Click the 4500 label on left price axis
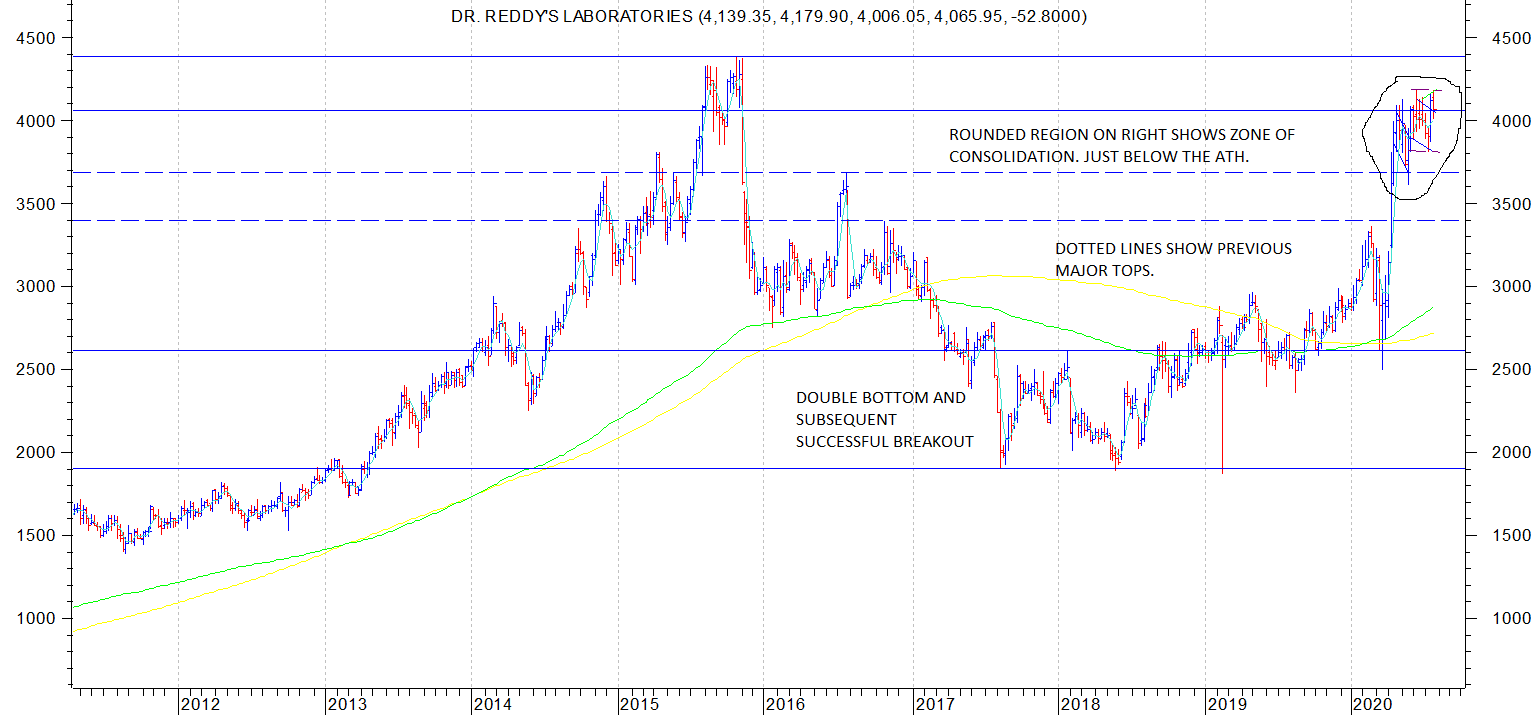 [35, 38]
